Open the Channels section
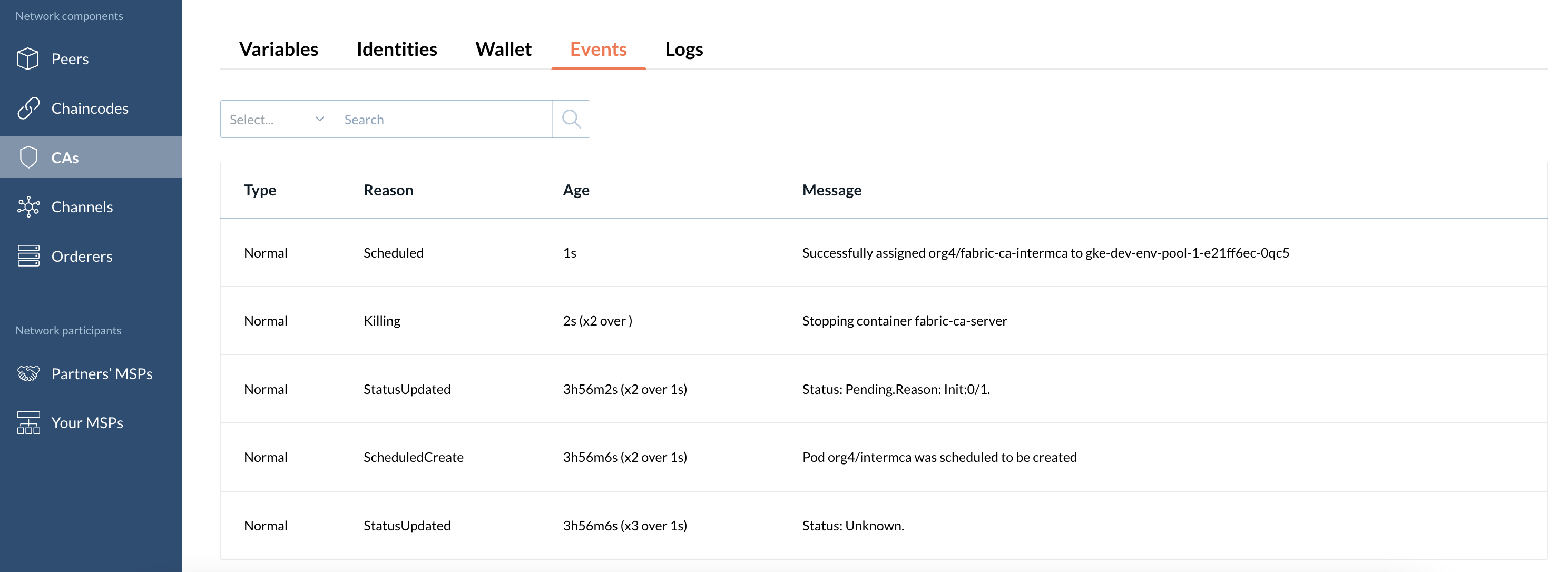 82,207
